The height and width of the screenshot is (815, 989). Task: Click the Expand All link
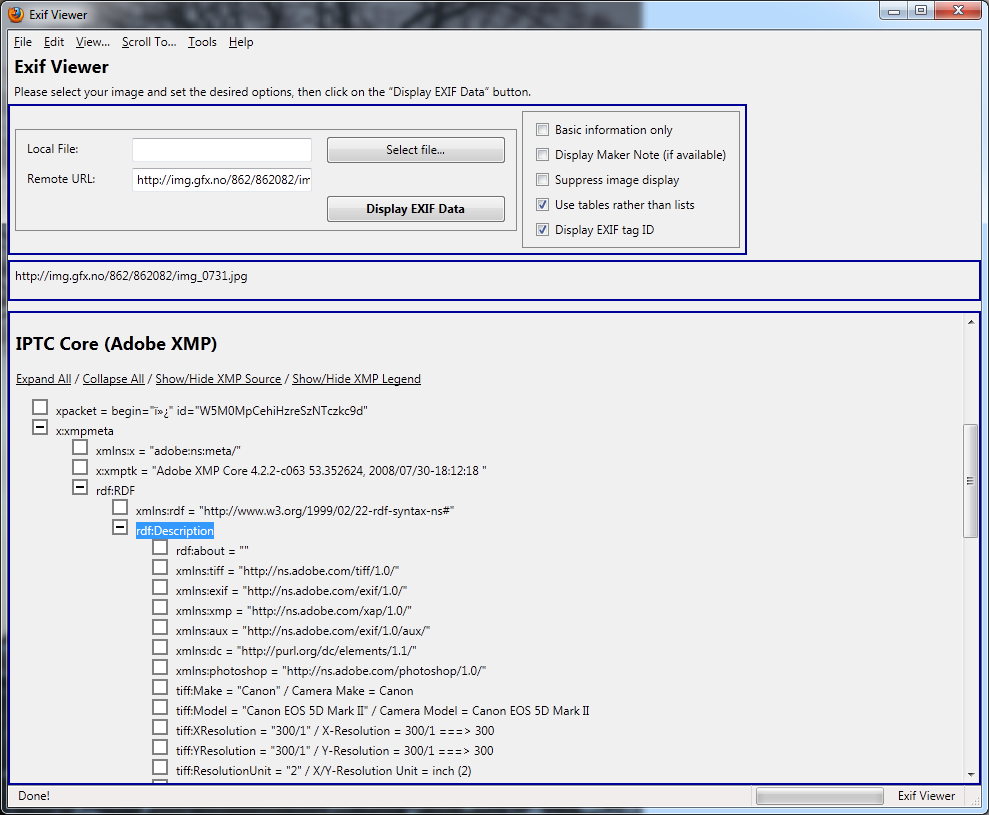[x=44, y=378]
